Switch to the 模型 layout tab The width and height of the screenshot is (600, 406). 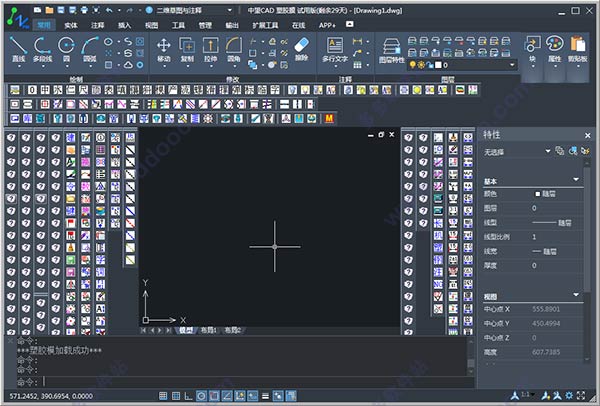[186, 330]
